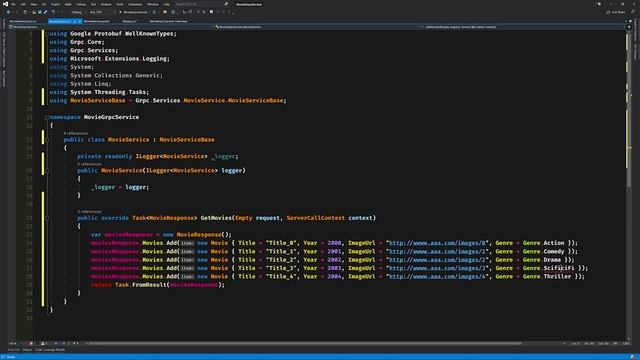Open the Analyze menu
Viewport: 640px width, 360px height.
(x=106, y=4)
